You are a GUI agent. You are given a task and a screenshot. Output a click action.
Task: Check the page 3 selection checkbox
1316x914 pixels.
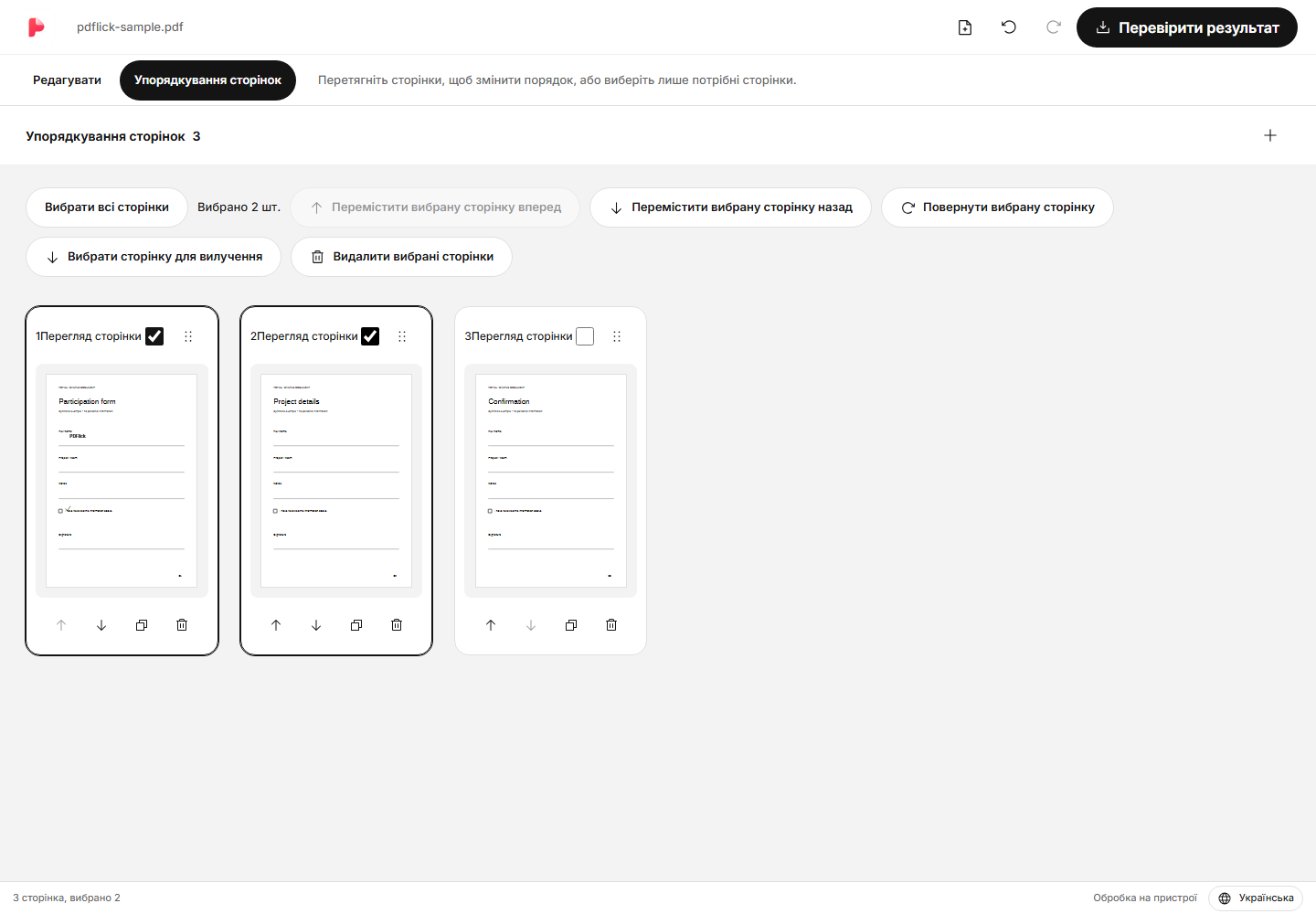point(585,336)
